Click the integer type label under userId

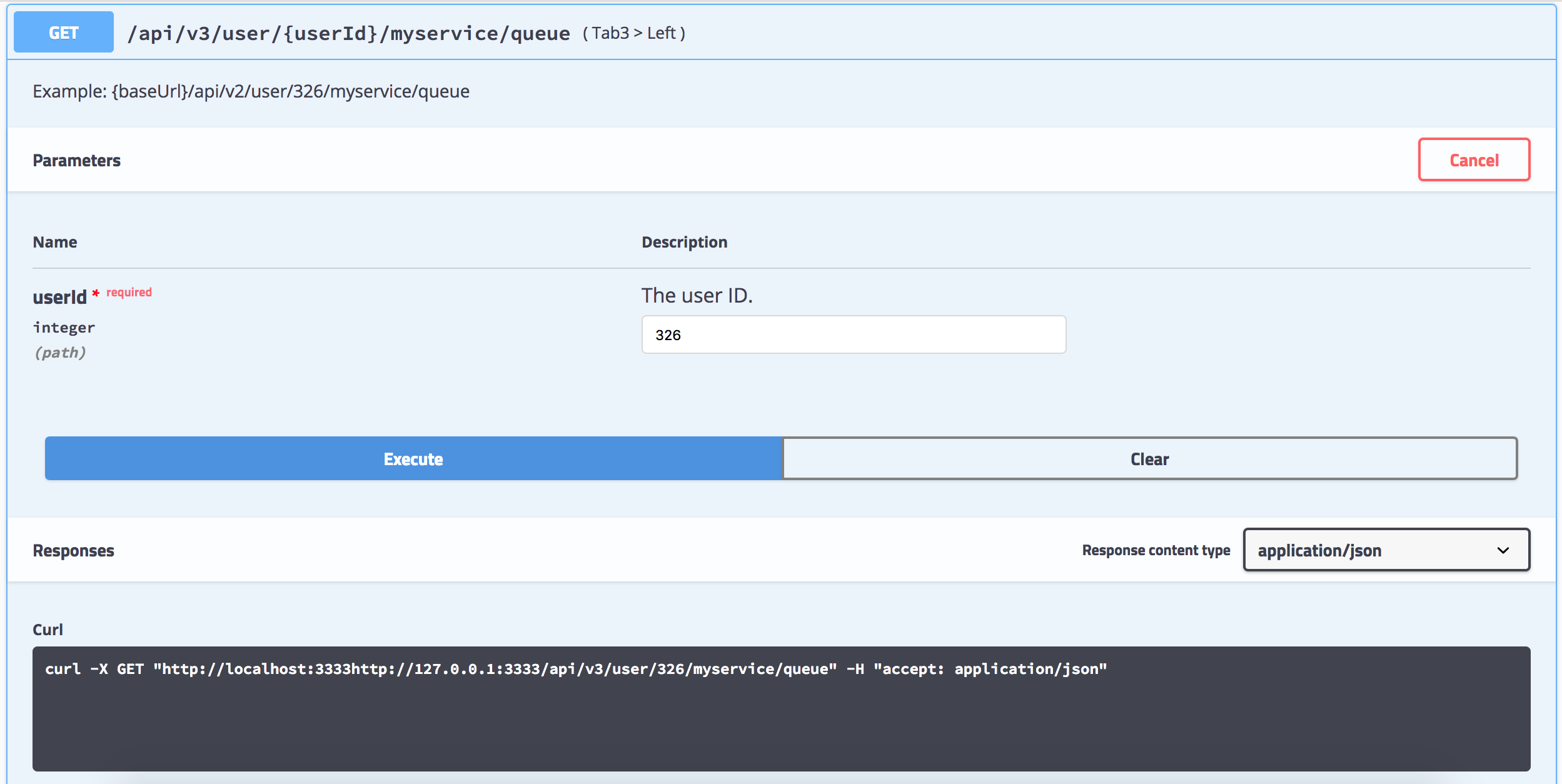click(x=64, y=327)
